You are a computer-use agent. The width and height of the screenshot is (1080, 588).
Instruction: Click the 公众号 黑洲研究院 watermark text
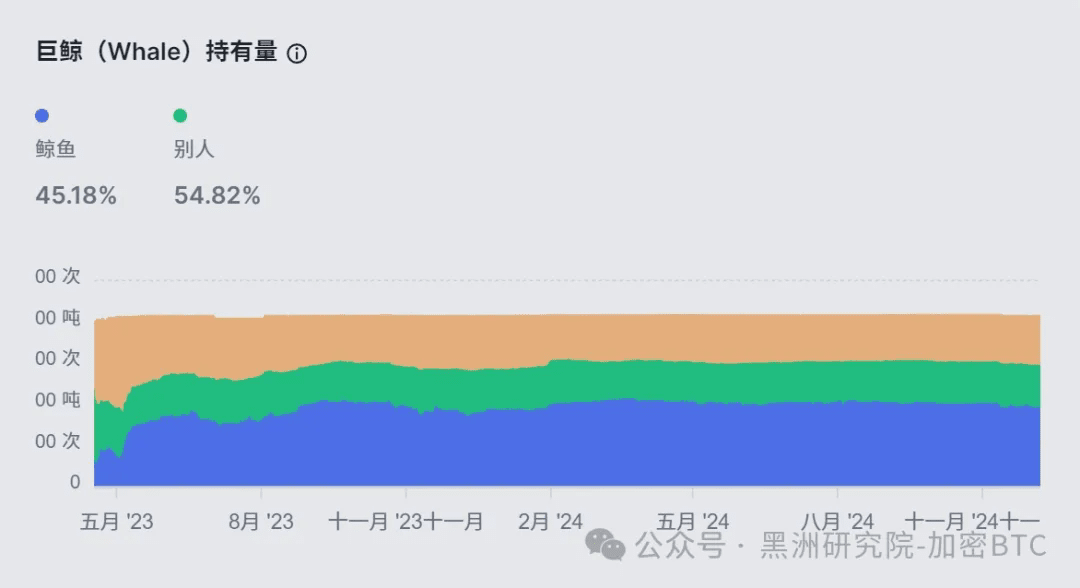[840, 545]
